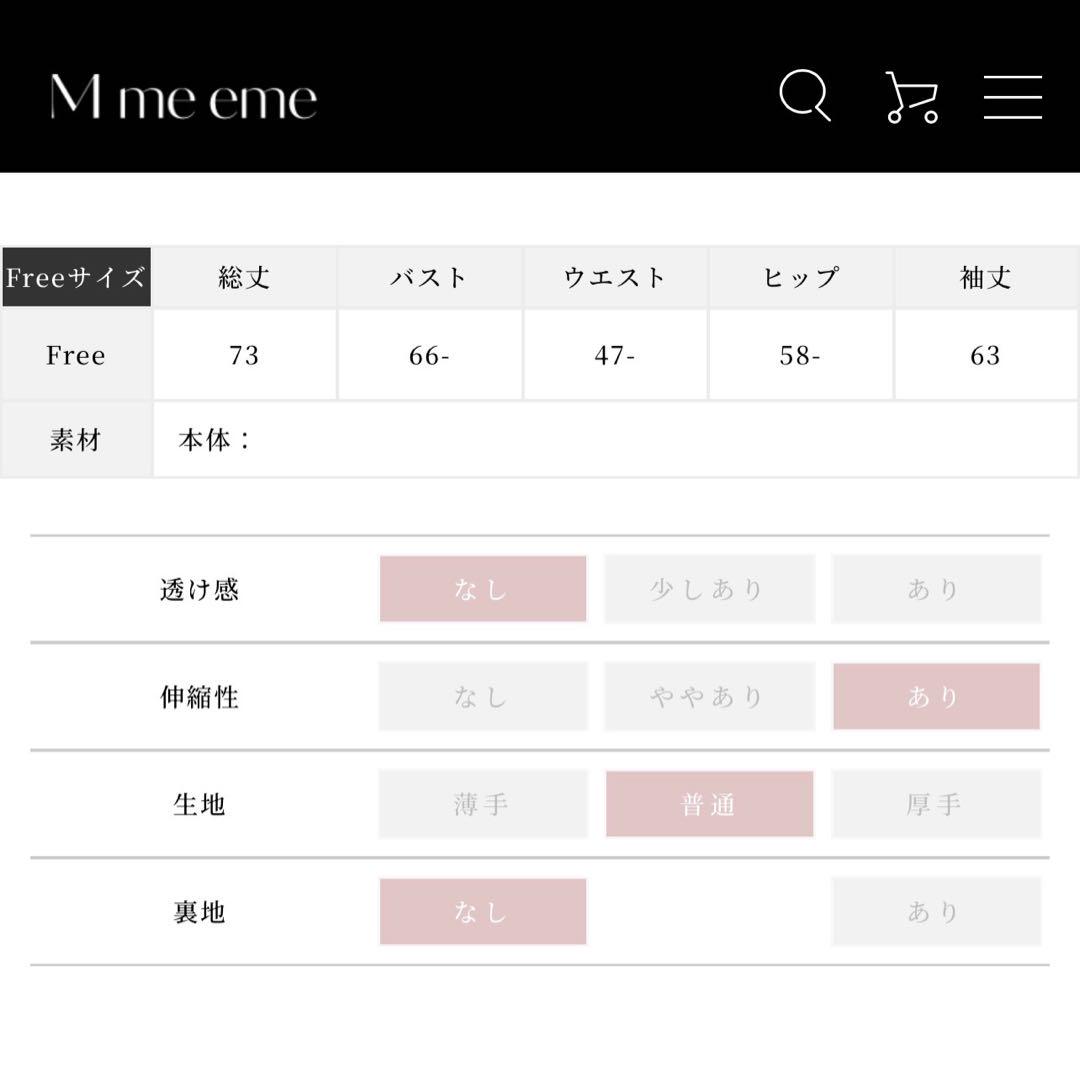
Task: Click the 素材 row label
Action: pos(76,439)
